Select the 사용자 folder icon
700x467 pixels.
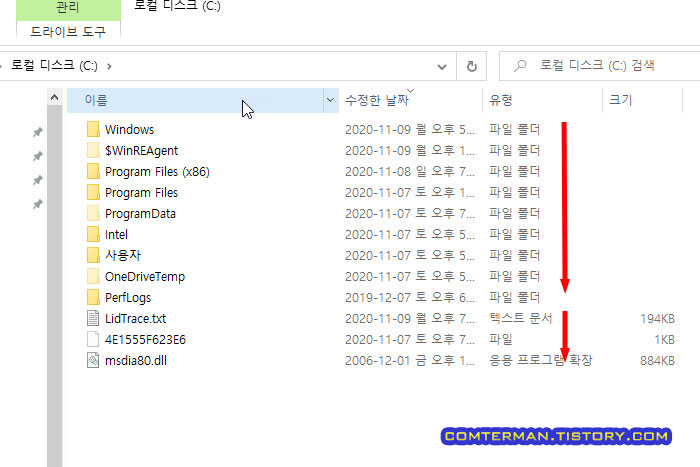click(93, 255)
